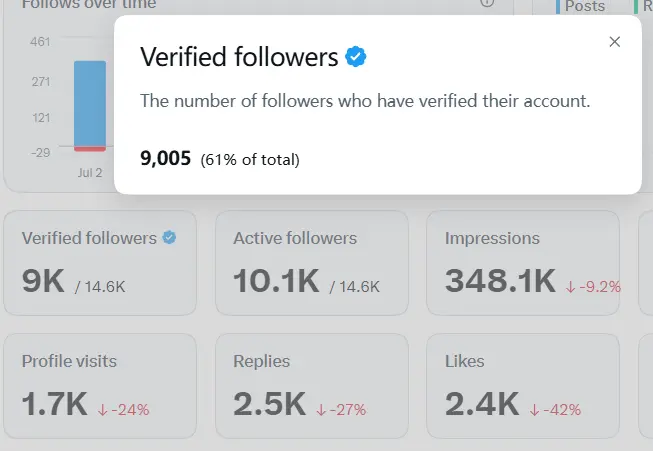The width and height of the screenshot is (653, 451).
Task: Click the blue verified badge in popup title
Action: [x=356, y=57]
